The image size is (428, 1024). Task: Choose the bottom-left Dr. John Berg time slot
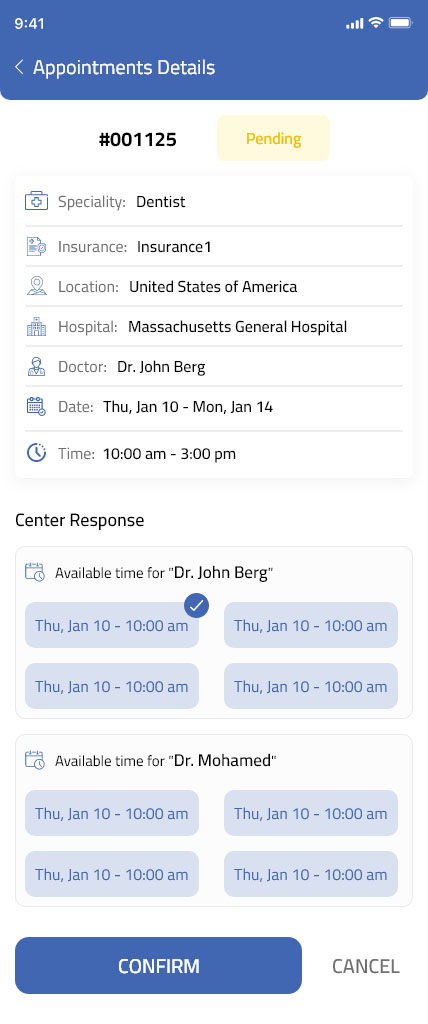112,686
